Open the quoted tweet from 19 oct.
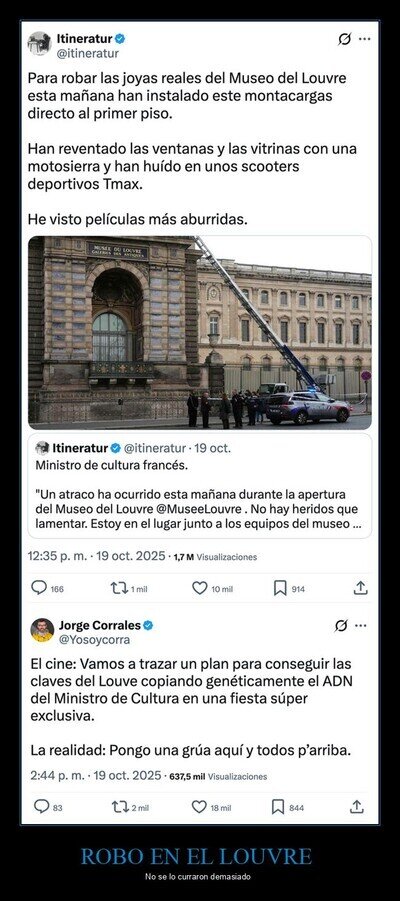The image size is (400, 901). point(199,486)
